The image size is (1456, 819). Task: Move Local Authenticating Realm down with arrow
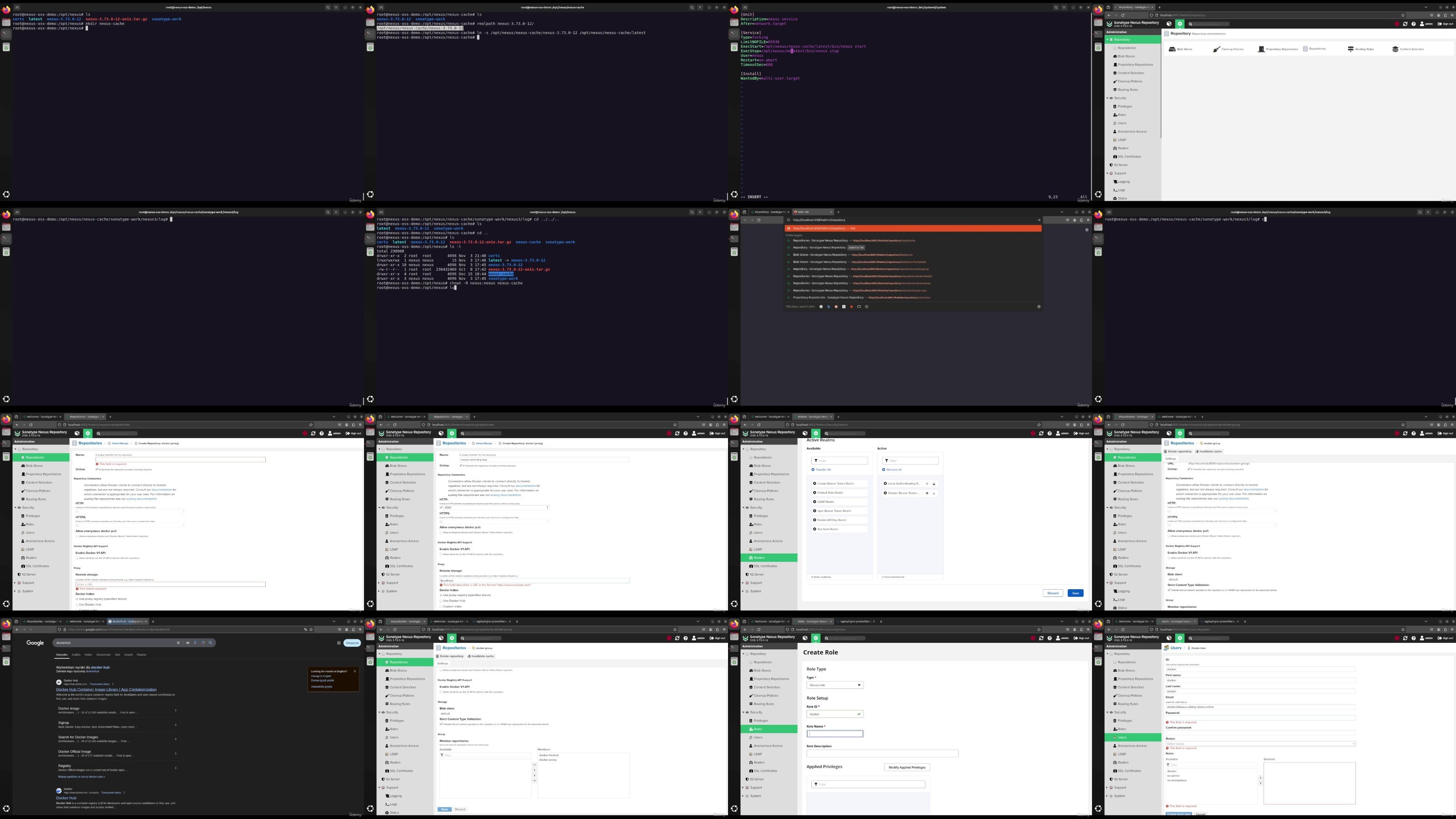934,484
